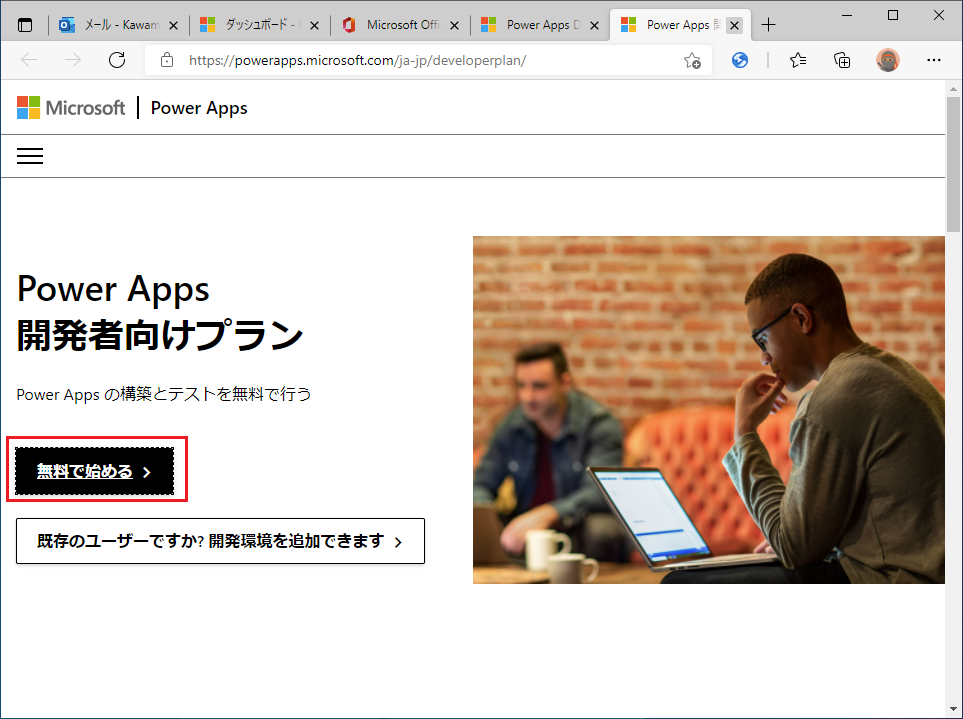Viewport: 963px width, 719px height.
Task: Open the tab actions menu
Action: [25, 25]
